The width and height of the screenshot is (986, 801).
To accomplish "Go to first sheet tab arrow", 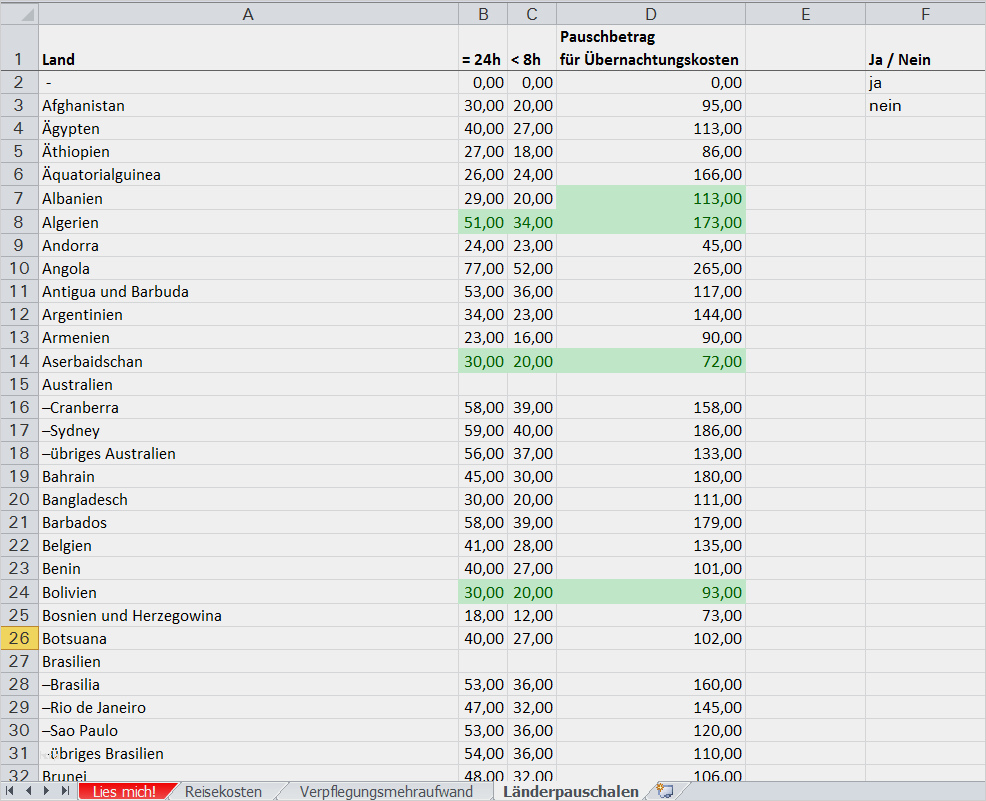I will 9,791.
